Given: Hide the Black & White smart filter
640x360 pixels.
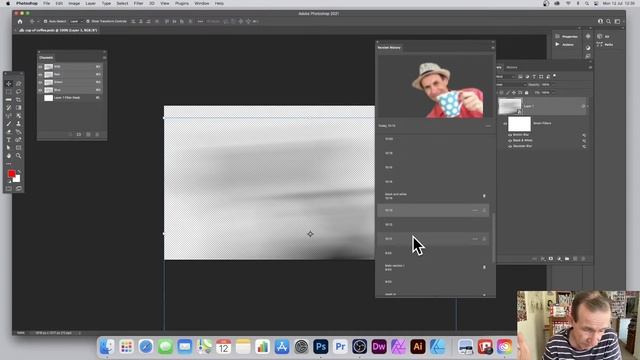Looking at the screenshot, I should click(510, 140).
